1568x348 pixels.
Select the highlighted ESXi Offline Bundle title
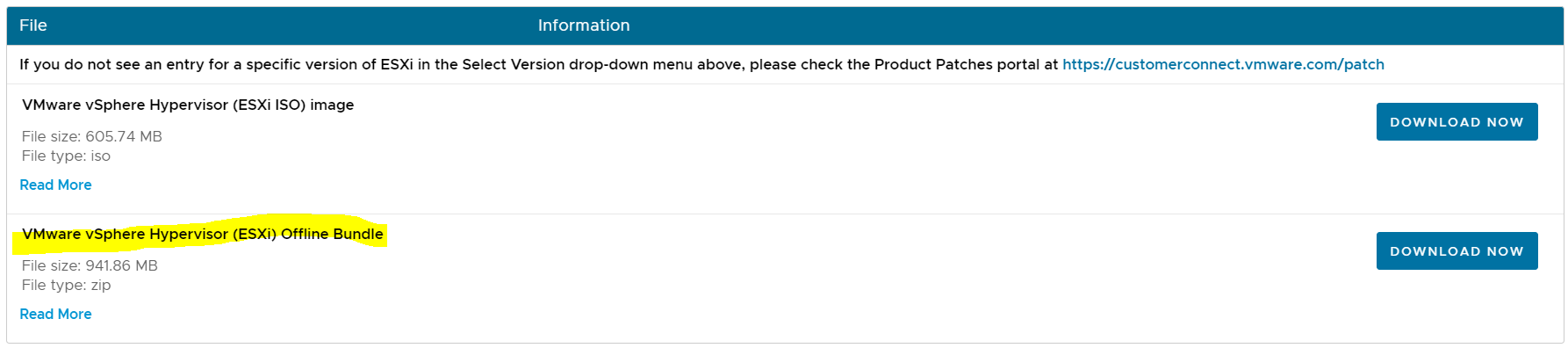(x=203, y=234)
